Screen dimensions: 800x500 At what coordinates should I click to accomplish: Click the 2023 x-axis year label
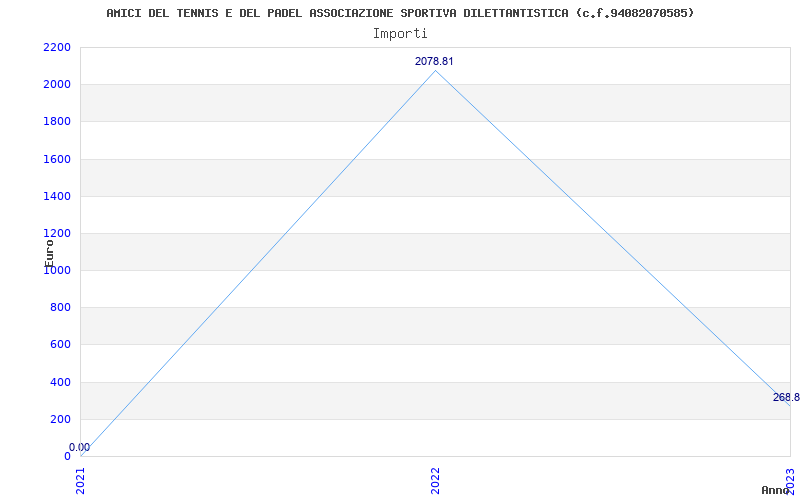click(790, 481)
